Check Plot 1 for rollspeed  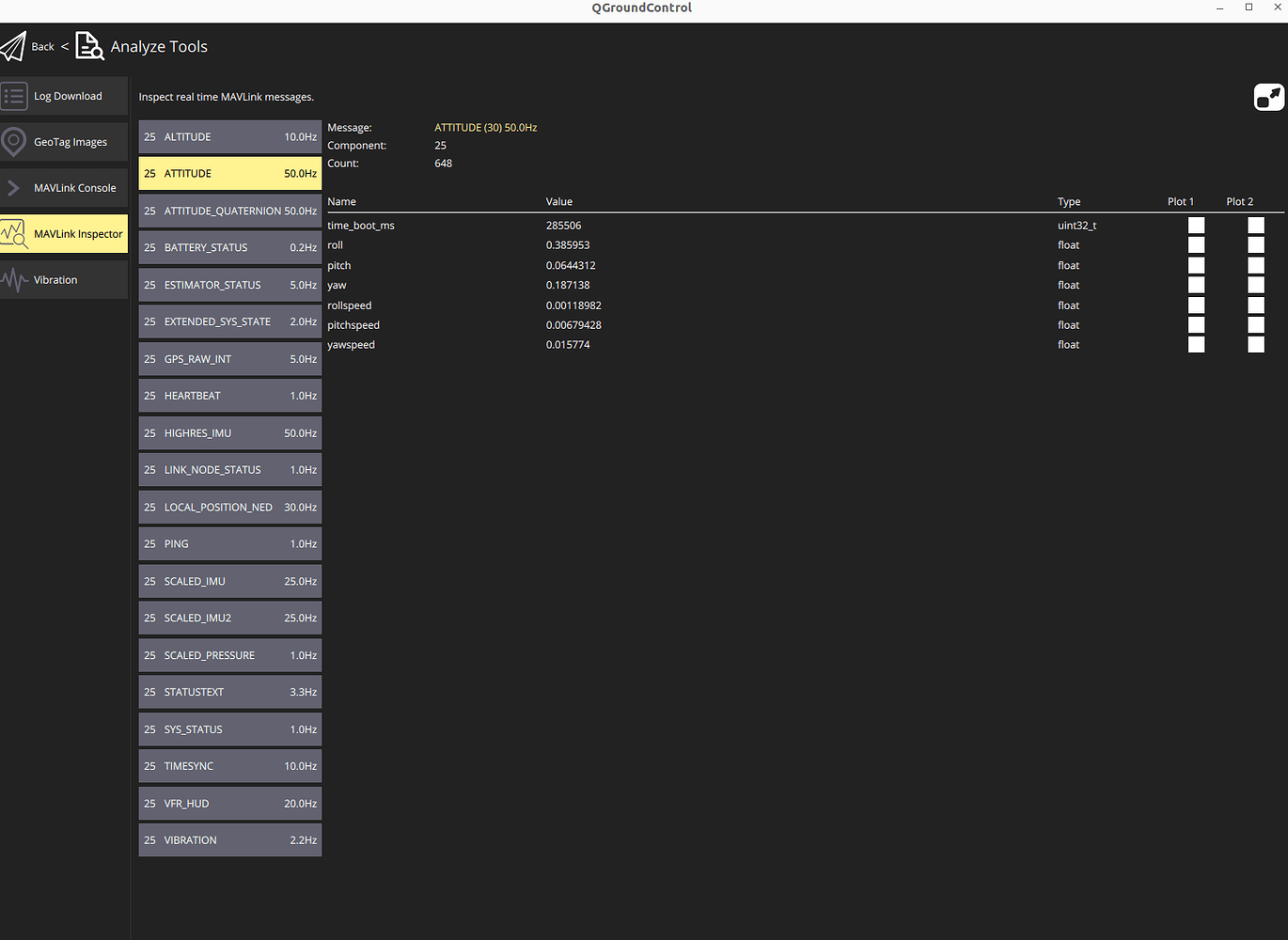(x=1196, y=305)
